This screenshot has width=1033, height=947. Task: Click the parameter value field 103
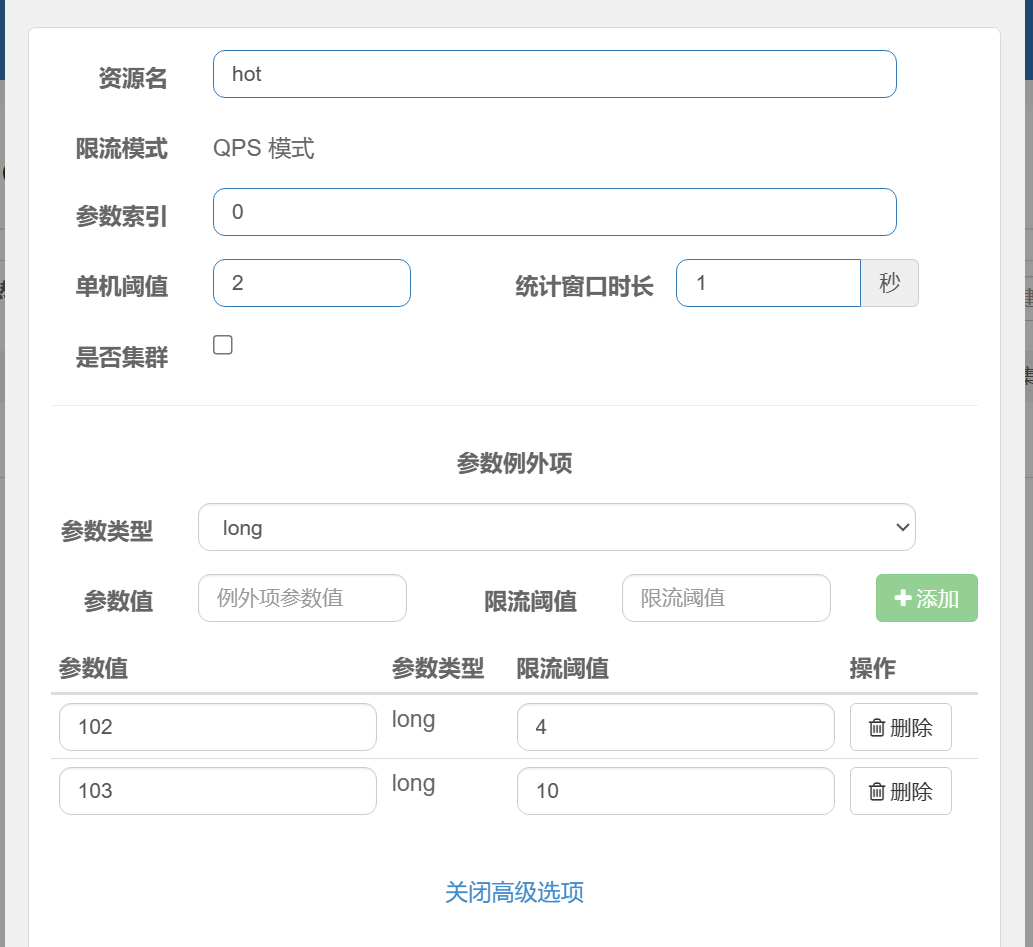[217, 791]
